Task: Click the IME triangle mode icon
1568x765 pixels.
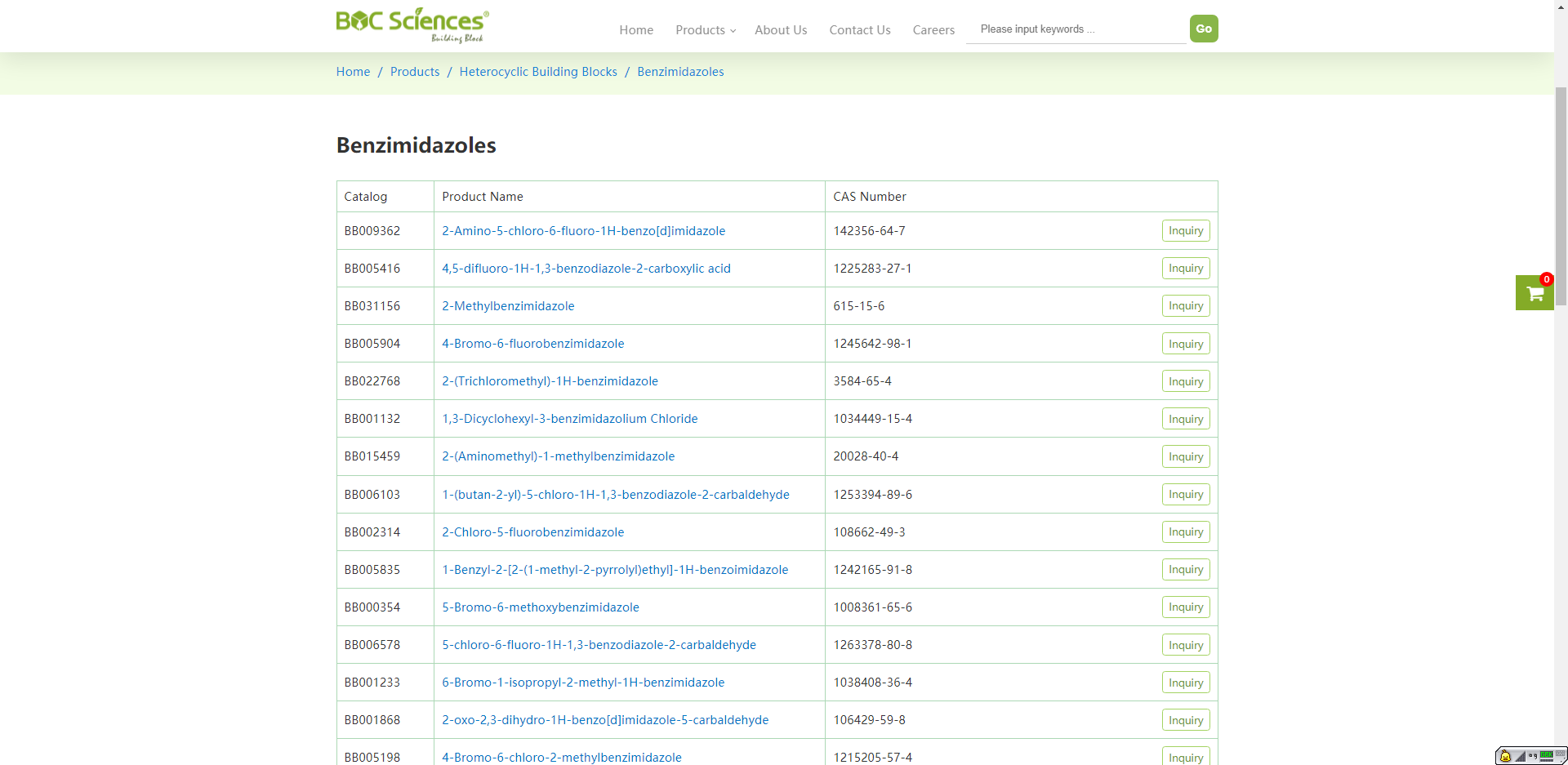Action: (x=1521, y=757)
